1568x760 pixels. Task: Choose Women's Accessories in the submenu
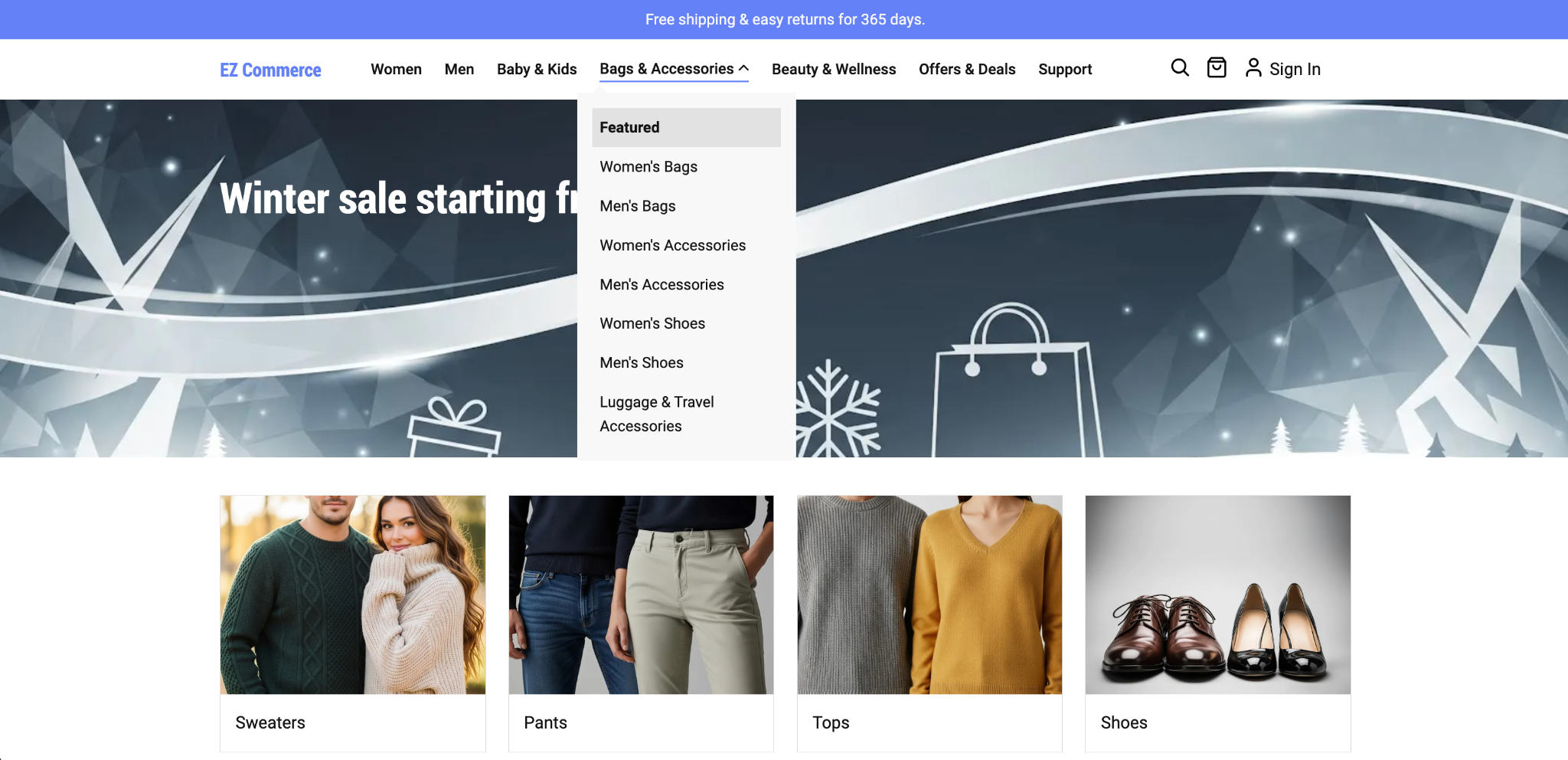pos(672,245)
